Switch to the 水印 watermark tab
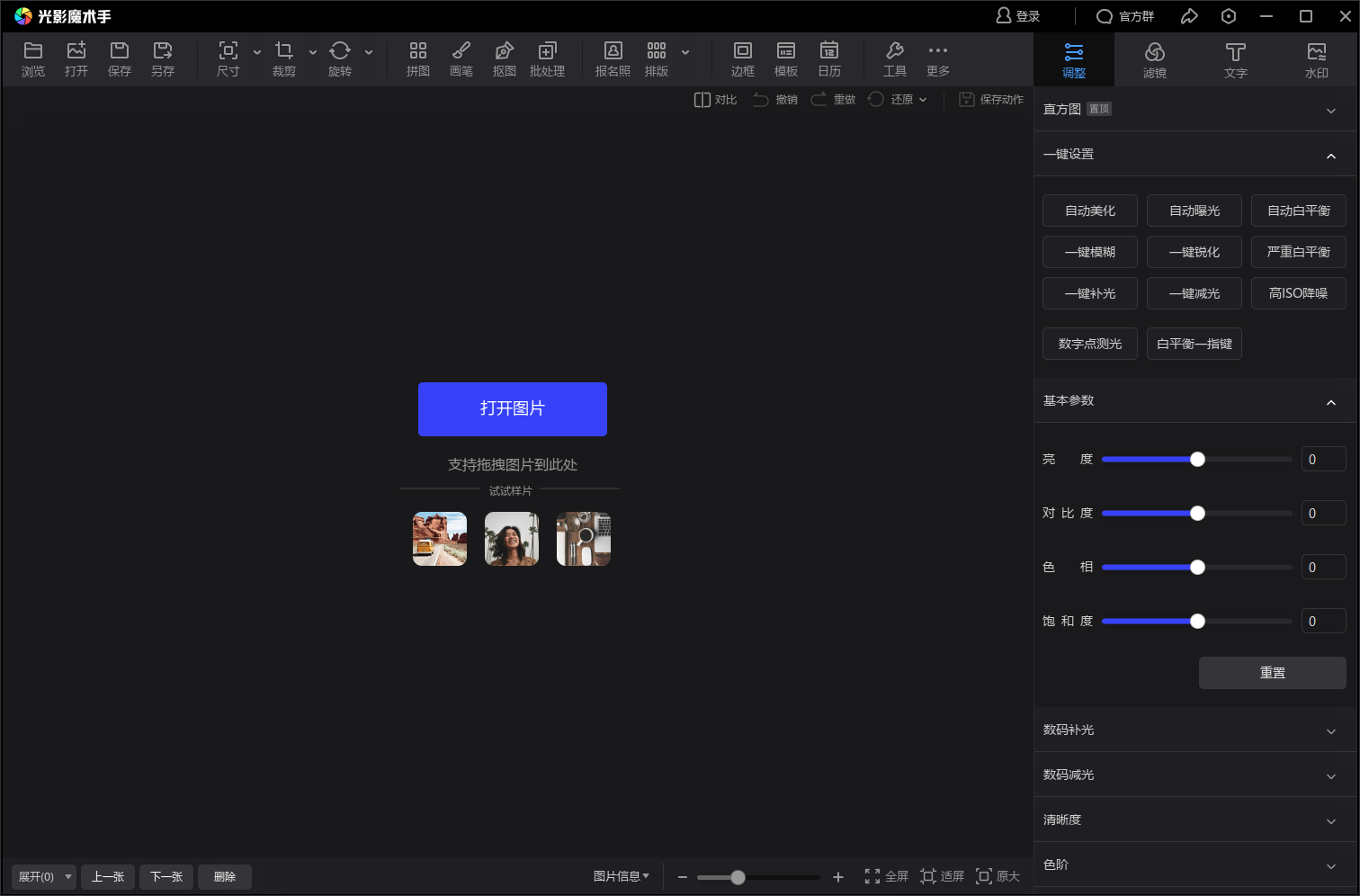Viewport: 1360px width, 896px height. click(x=1316, y=60)
